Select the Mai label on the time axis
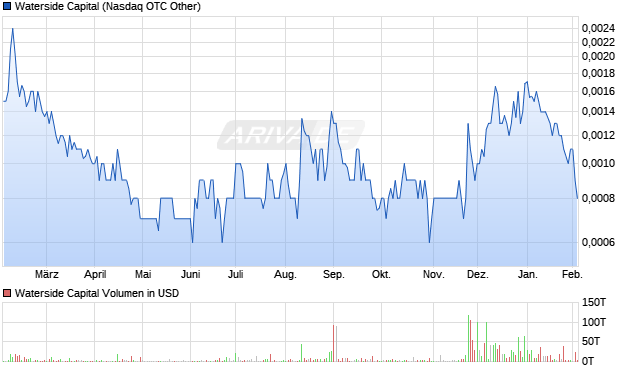This screenshot has height=371, width=620. (x=143, y=274)
